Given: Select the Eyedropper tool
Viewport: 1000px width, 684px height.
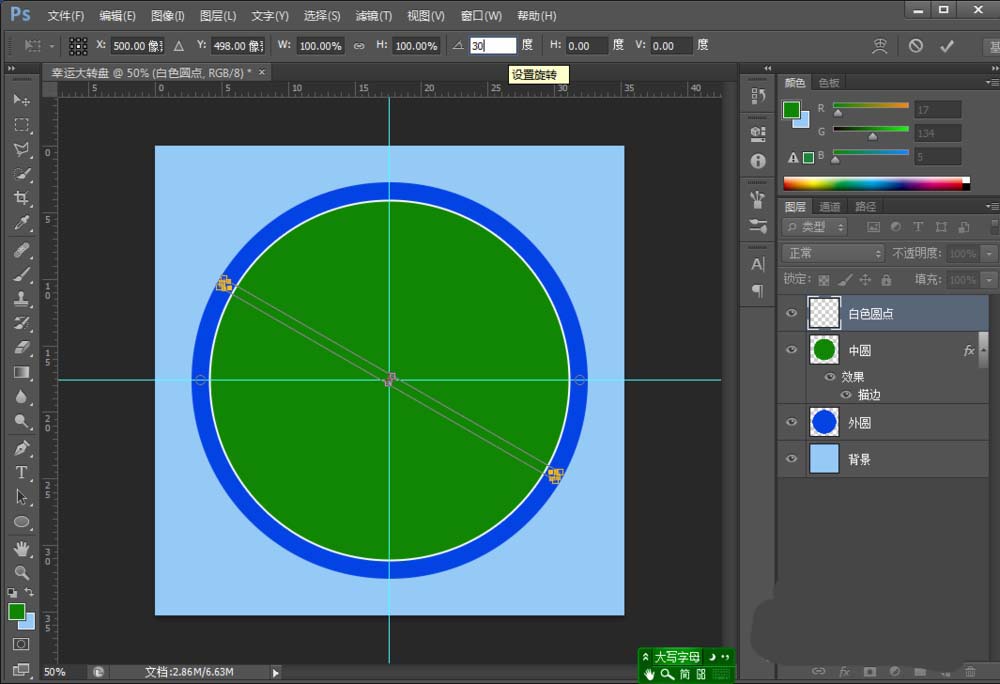Looking at the screenshot, I should click(x=21, y=222).
